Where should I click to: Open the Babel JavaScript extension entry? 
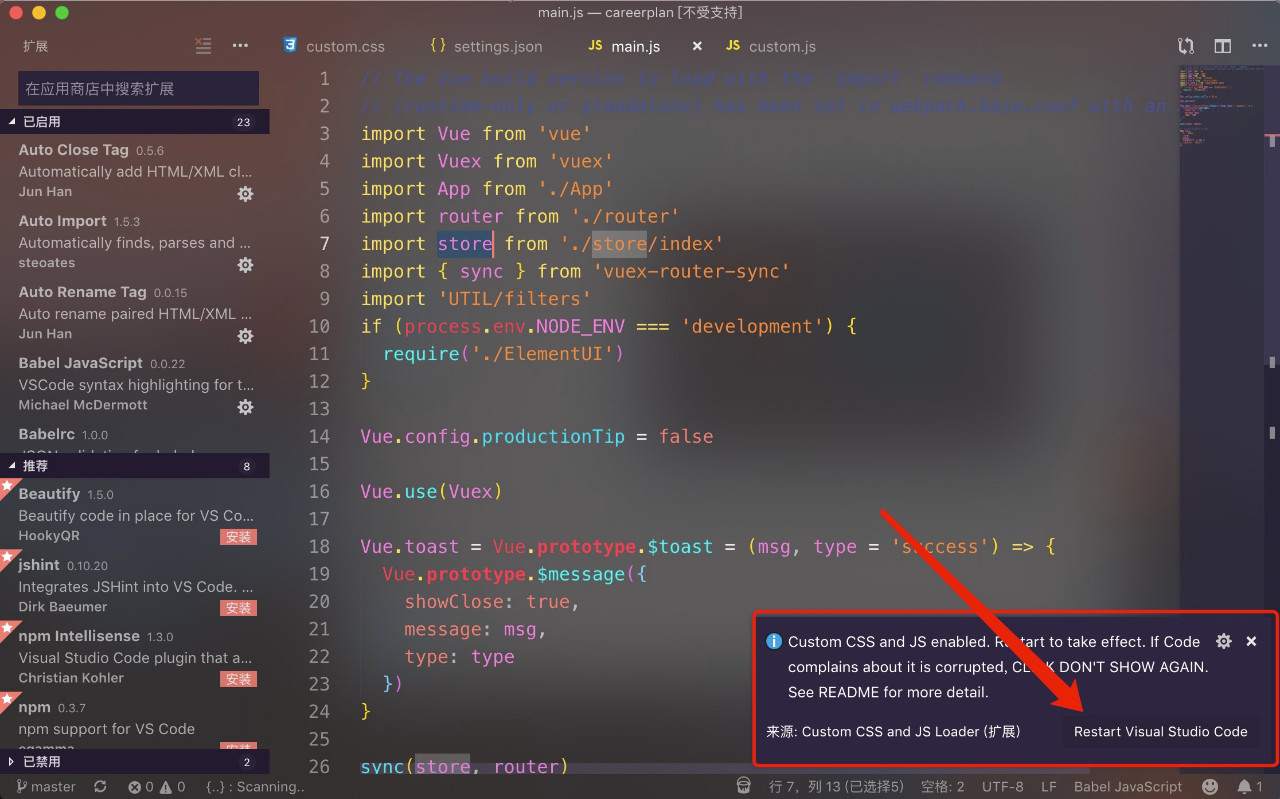tap(135, 383)
